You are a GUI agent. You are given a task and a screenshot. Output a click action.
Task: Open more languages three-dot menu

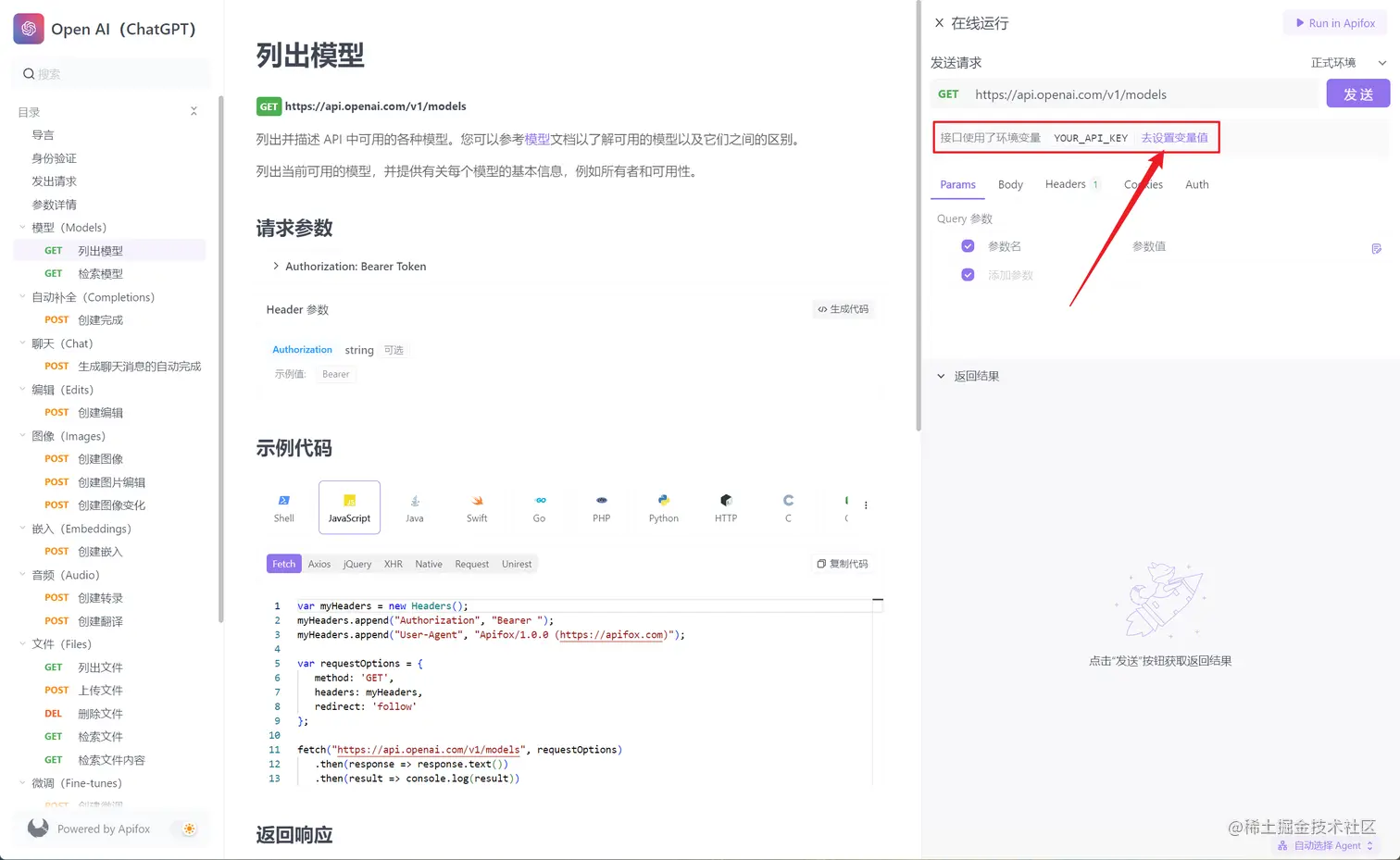[x=866, y=505]
